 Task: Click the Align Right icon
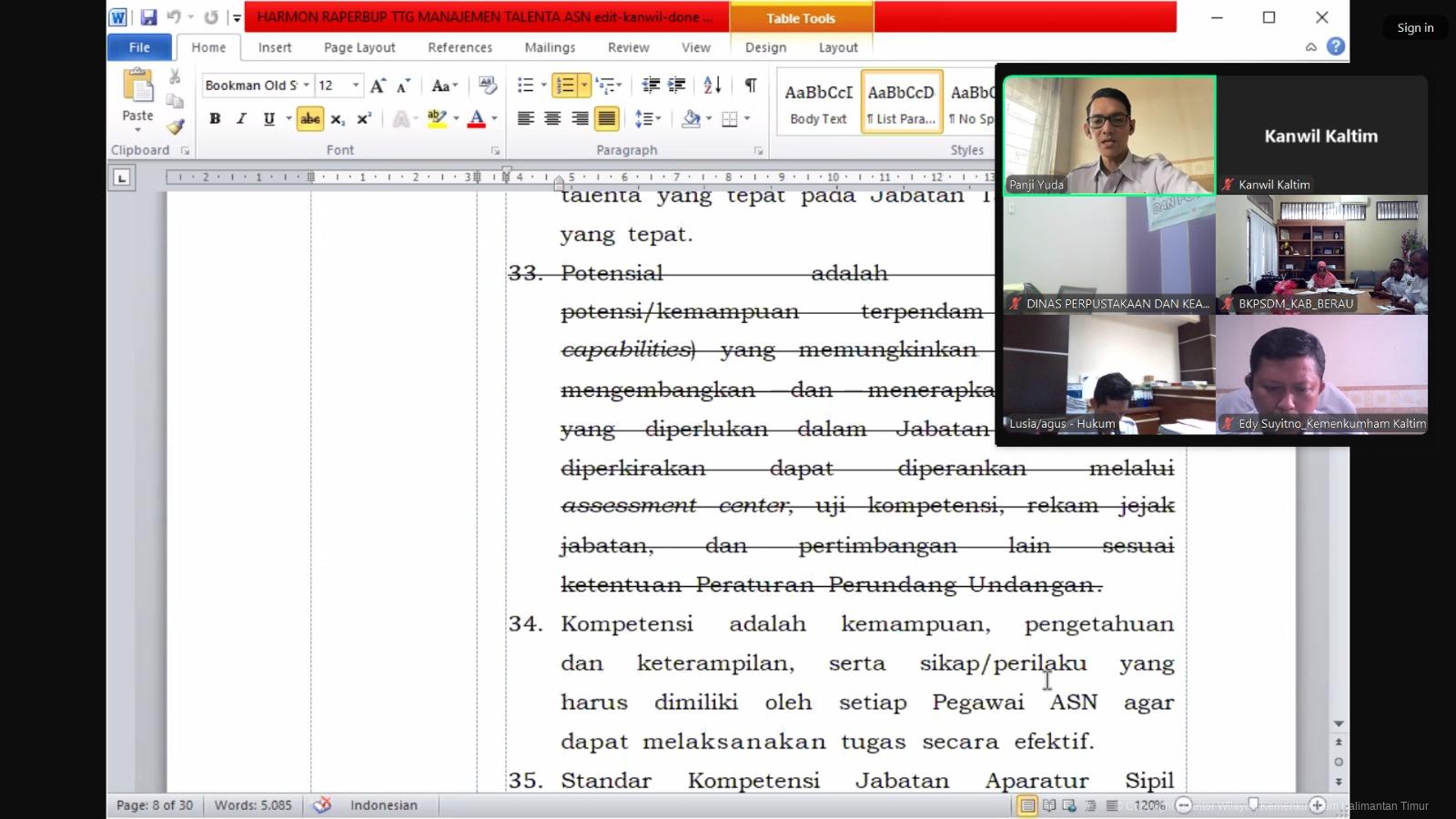580,118
